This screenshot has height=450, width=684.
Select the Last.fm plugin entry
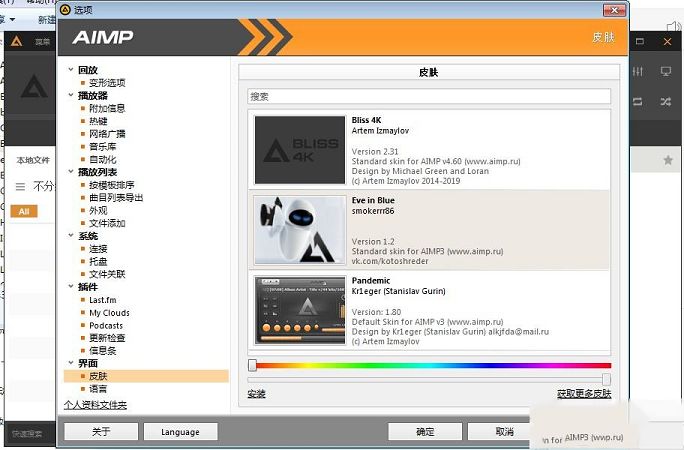point(103,300)
